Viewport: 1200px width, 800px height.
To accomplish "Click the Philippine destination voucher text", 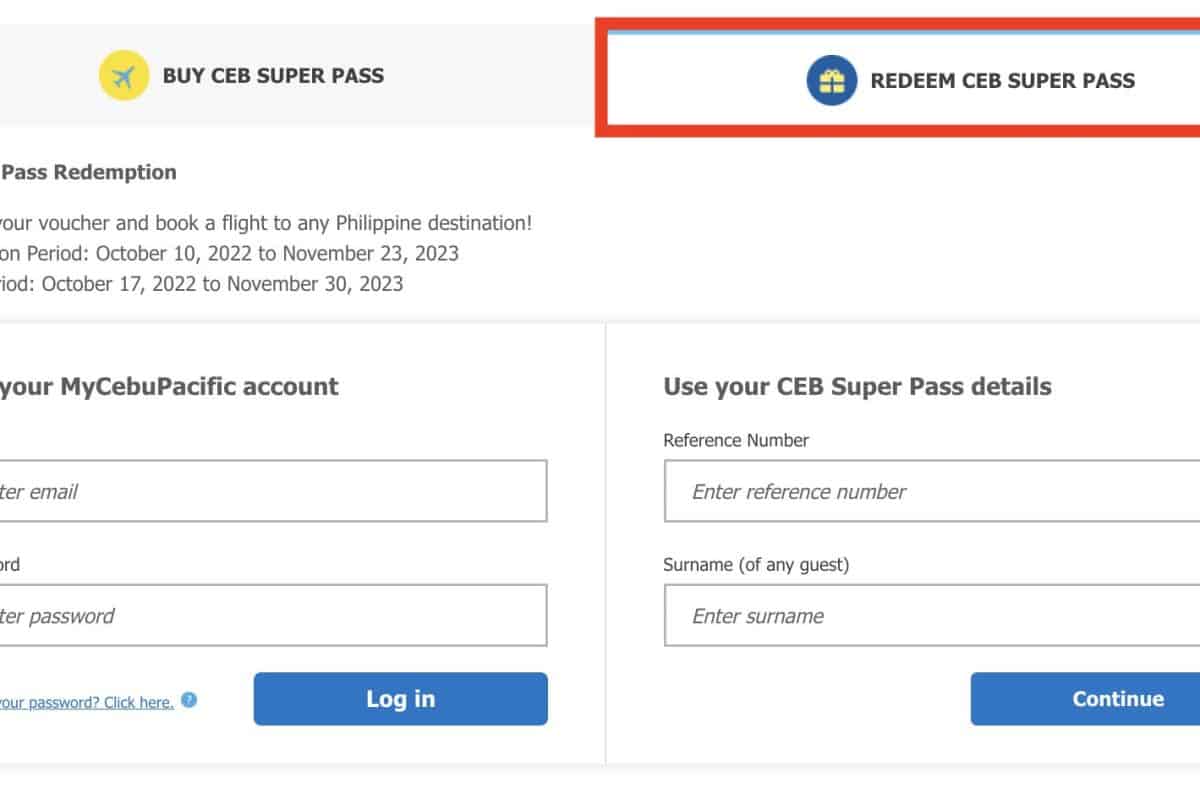I will (265, 223).
